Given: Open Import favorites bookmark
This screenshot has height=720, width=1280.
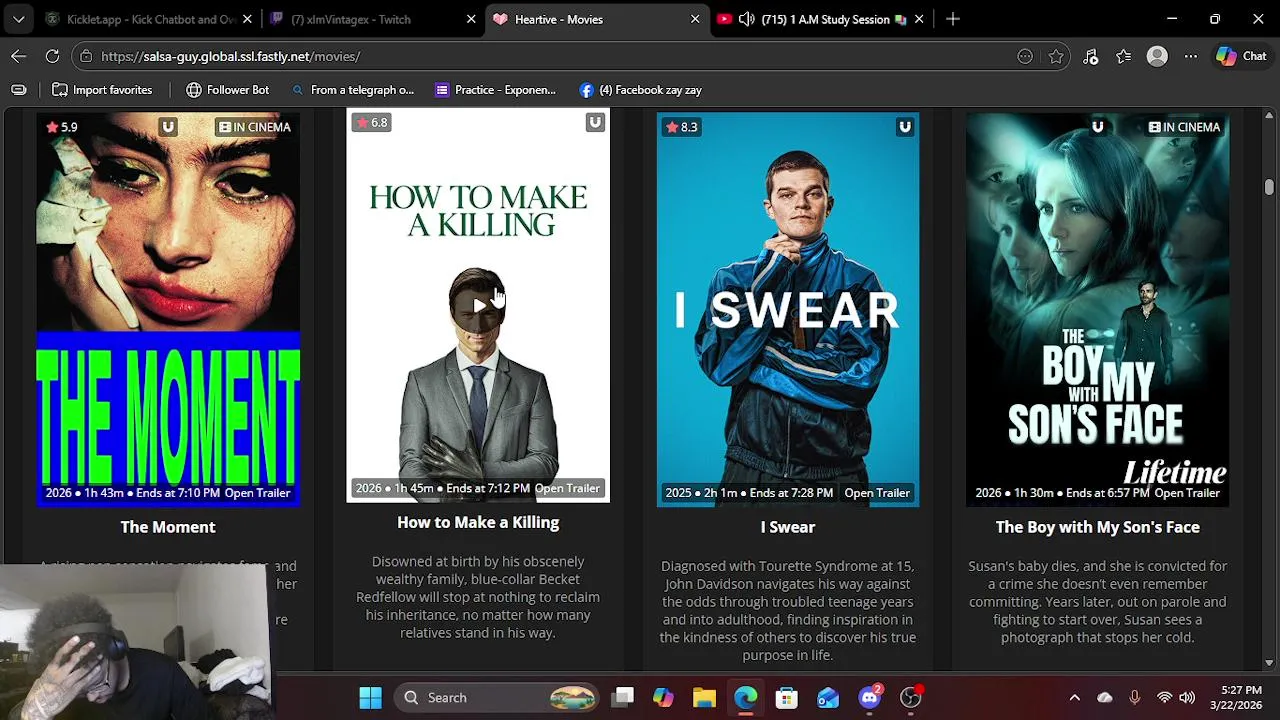Looking at the screenshot, I should (x=102, y=90).
